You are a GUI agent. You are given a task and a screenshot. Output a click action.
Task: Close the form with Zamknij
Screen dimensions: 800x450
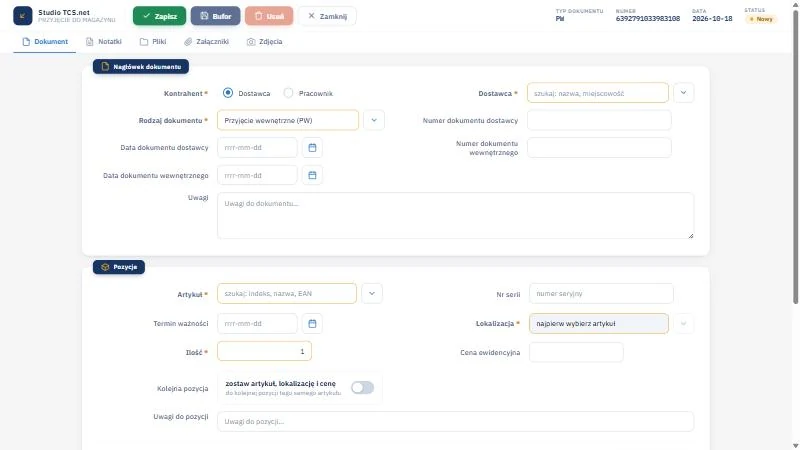pyautogui.click(x=327, y=16)
